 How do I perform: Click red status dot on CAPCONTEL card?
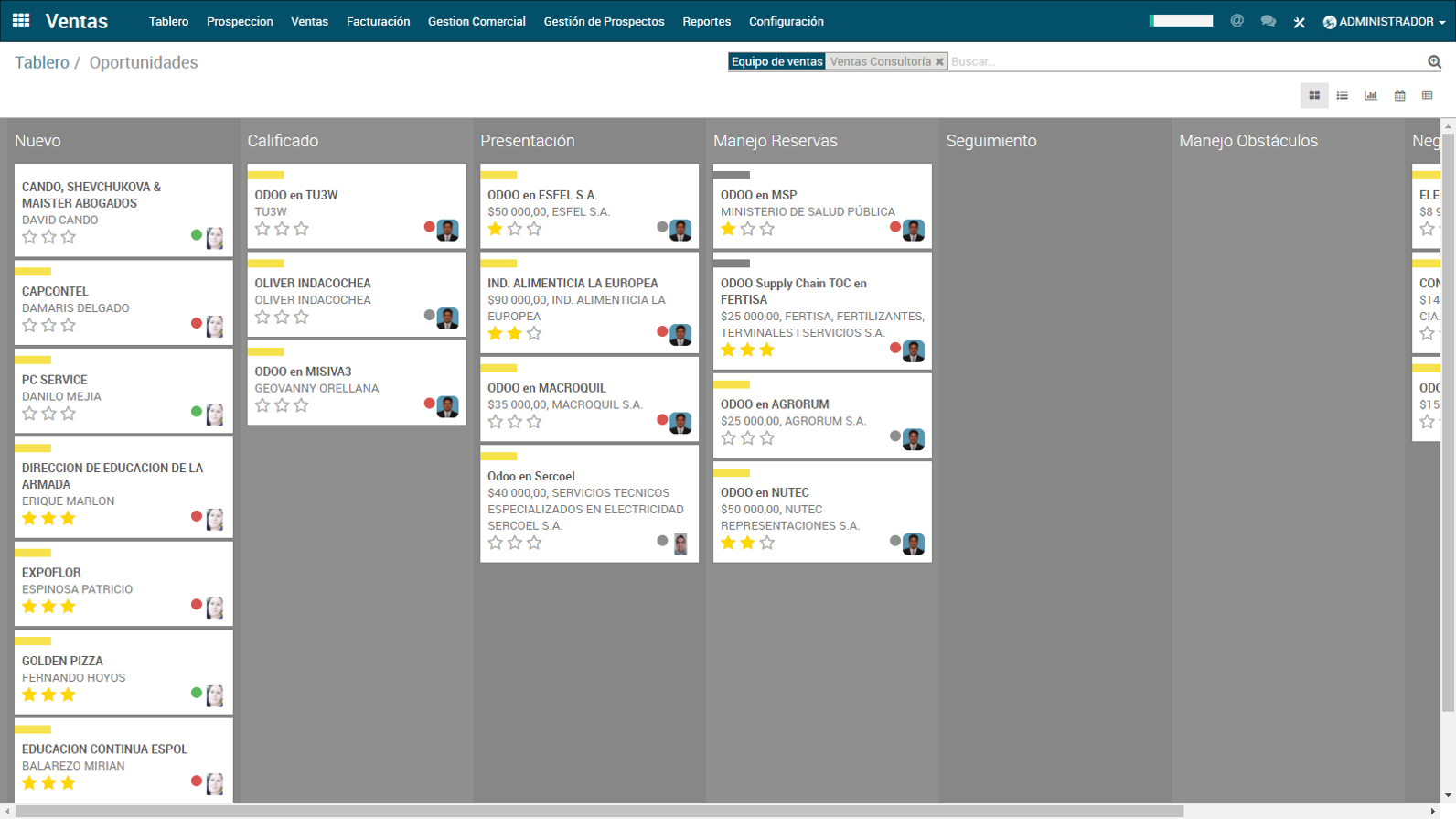[196, 323]
